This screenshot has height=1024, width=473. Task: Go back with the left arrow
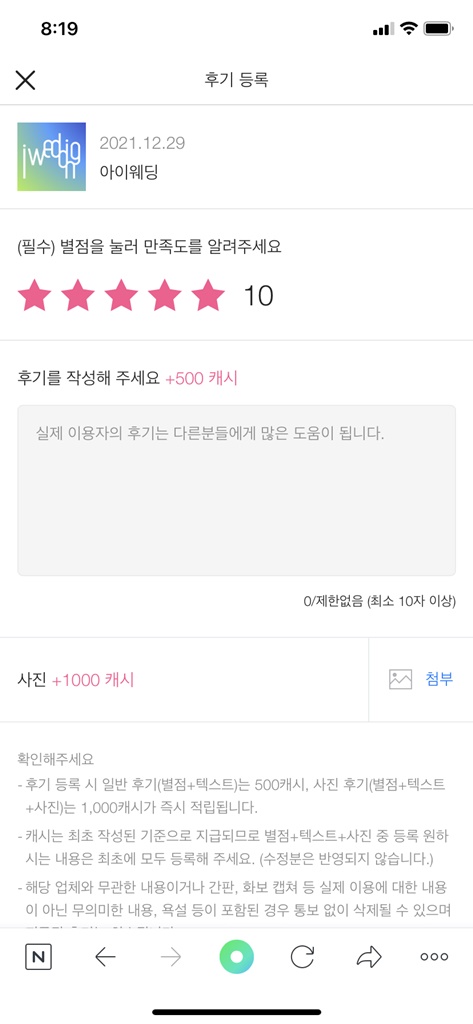pos(105,957)
